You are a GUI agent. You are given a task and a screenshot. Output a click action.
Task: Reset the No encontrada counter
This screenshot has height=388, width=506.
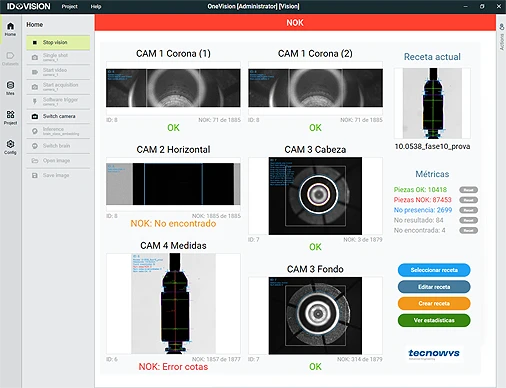click(468, 230)
